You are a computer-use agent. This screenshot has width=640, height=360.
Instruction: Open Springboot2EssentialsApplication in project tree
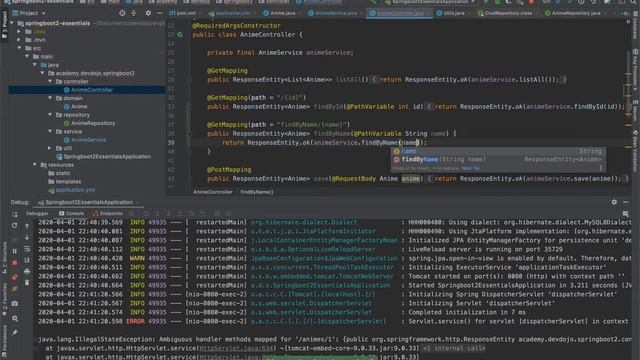click(x=103, y=157)
